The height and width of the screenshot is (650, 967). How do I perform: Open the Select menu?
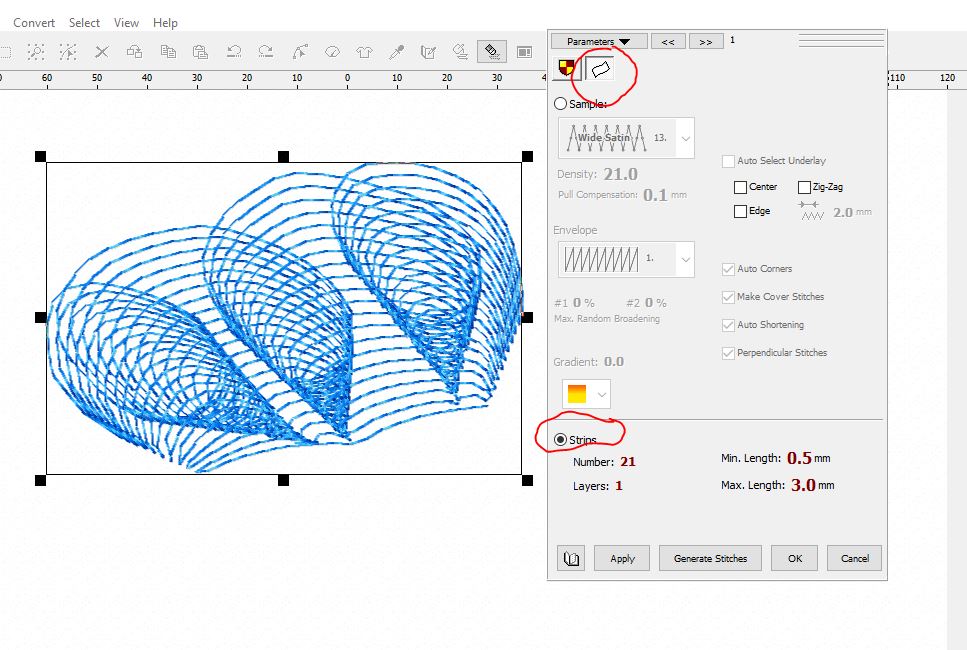[x=84, y=23]
